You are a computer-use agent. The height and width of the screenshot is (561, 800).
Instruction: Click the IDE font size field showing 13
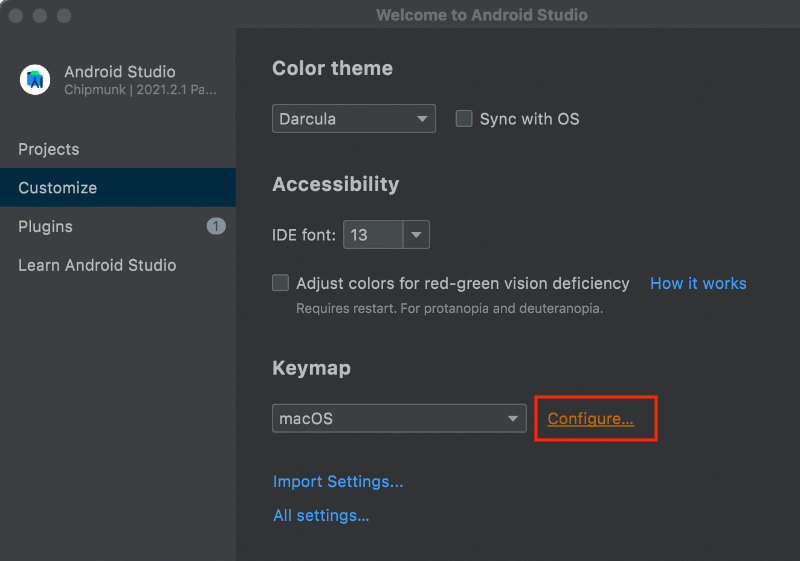pos(373,235)
